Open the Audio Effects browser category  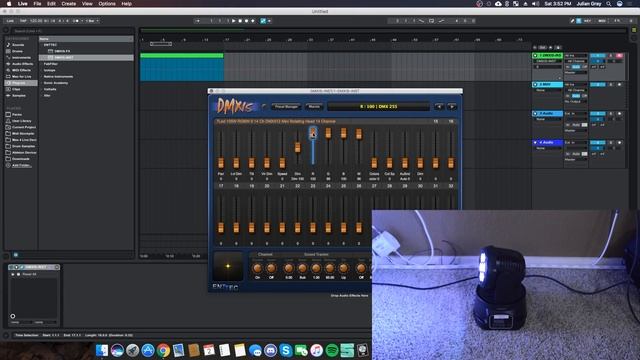coord(21,64)
